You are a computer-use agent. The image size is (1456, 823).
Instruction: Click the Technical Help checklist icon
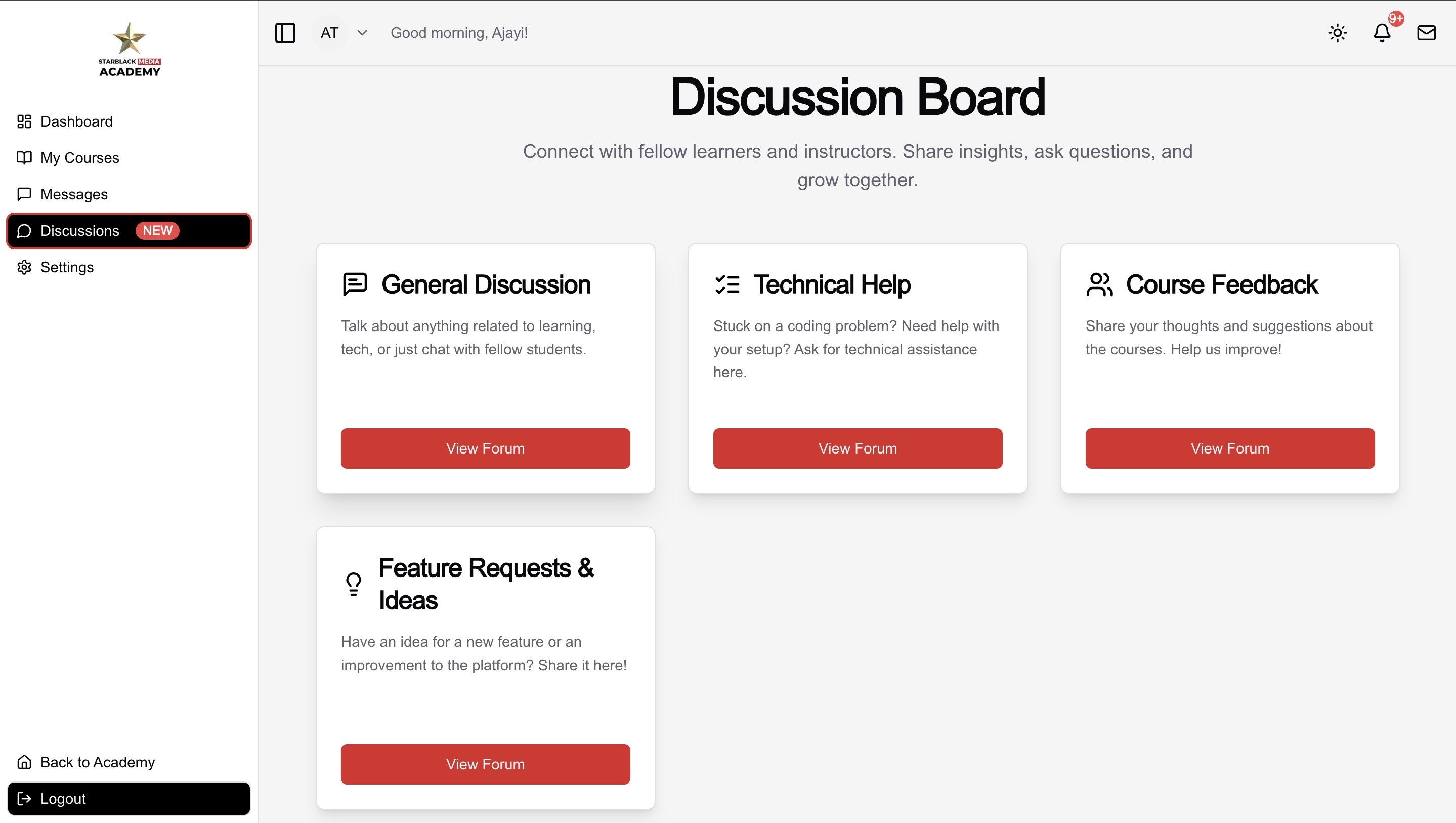coord(727,284)
